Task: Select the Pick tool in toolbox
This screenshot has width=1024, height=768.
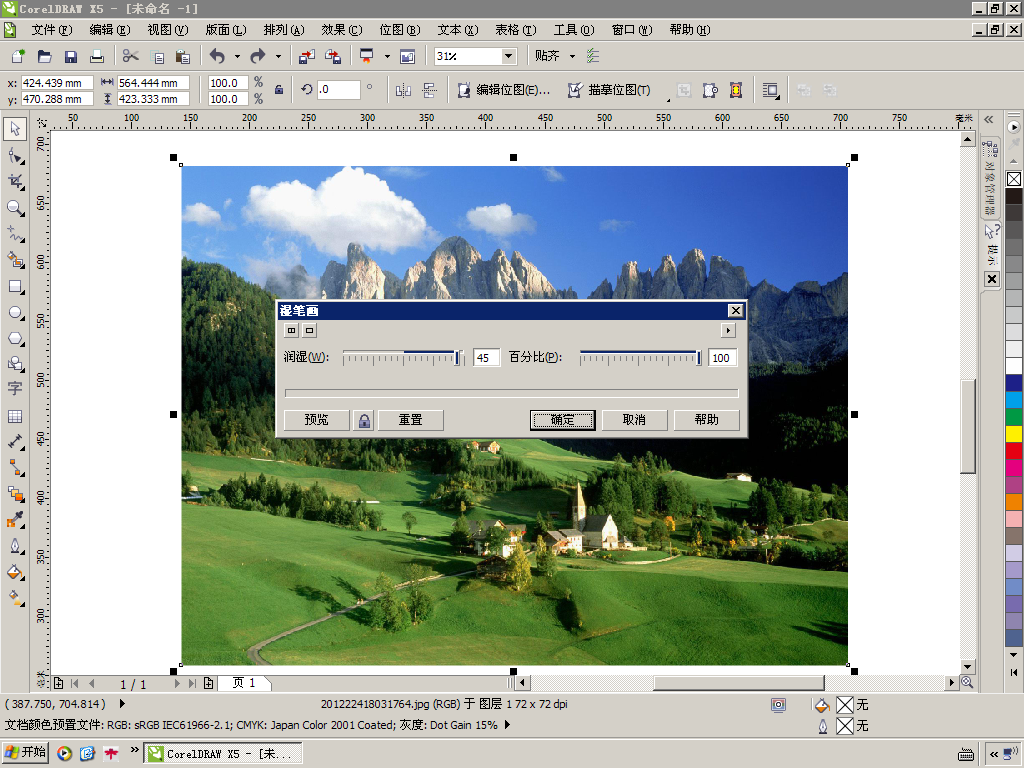Action: coord(15,129)
